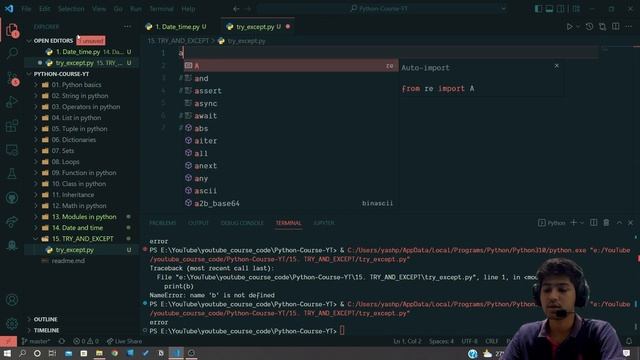The width and height of the screenshot is (640, 360).
Task: Open the File menu
Action: [26, 9]
